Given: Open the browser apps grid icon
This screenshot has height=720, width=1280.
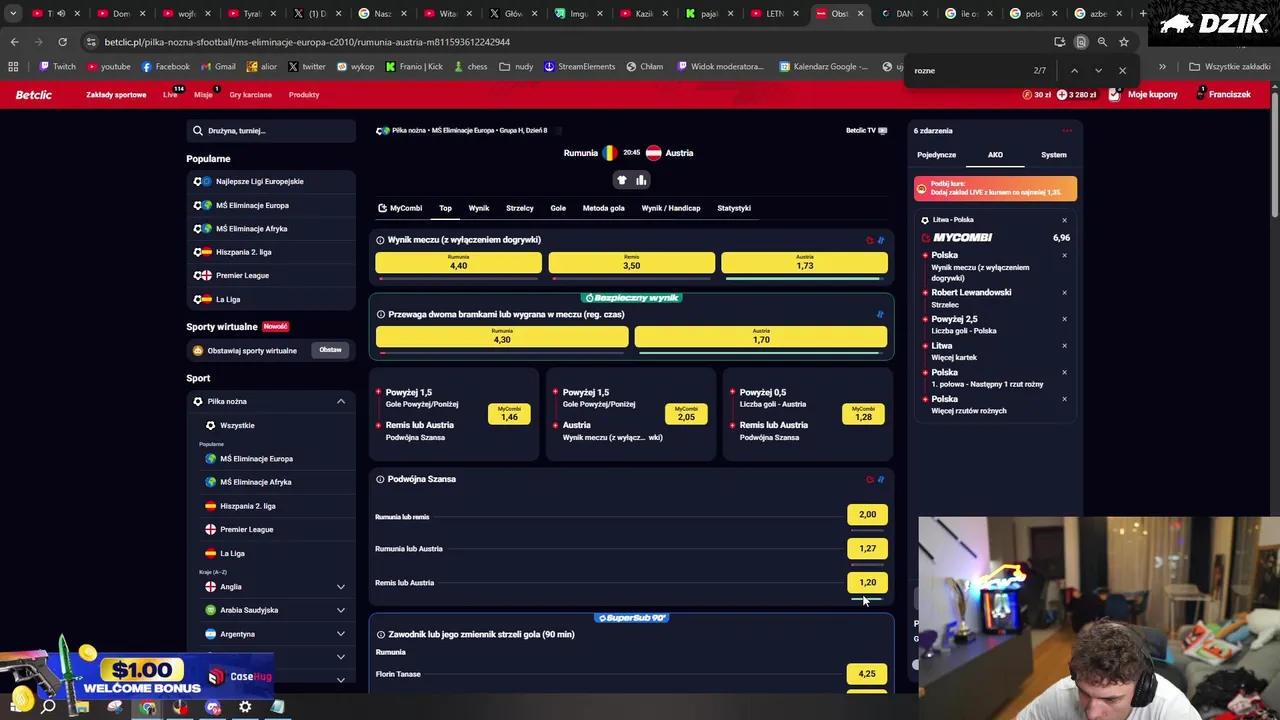Looking at the screenshot, I should point(13,66).
